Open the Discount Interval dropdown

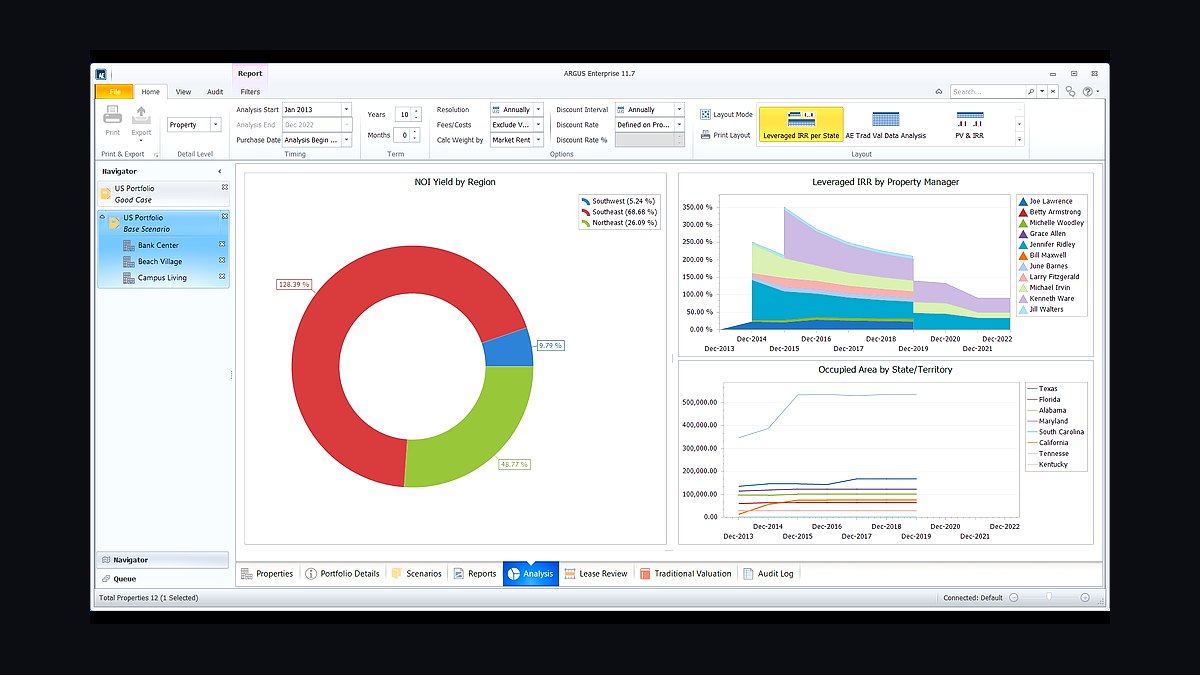679,109
